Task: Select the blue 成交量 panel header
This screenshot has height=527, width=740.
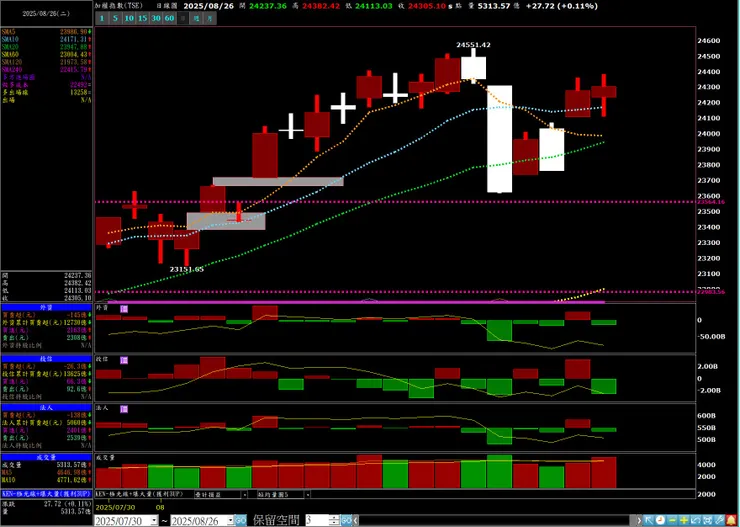Action: coord(46,457)
